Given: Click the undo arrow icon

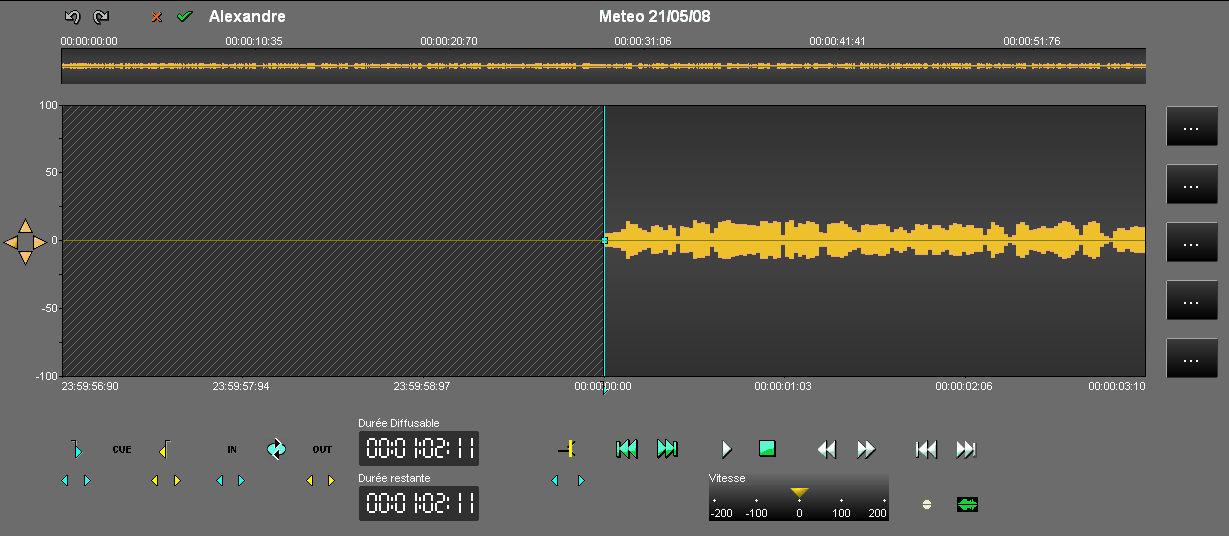Looking at the screenshot, I should pos(72,17).
